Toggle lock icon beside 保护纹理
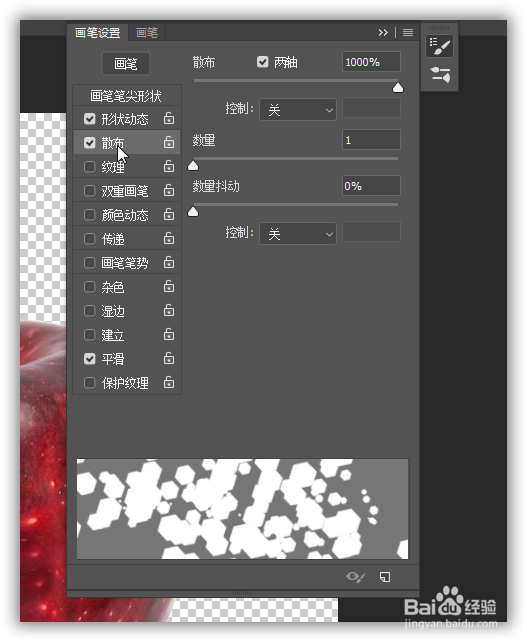This screenshot has height=642, width=527. [169, 382]
